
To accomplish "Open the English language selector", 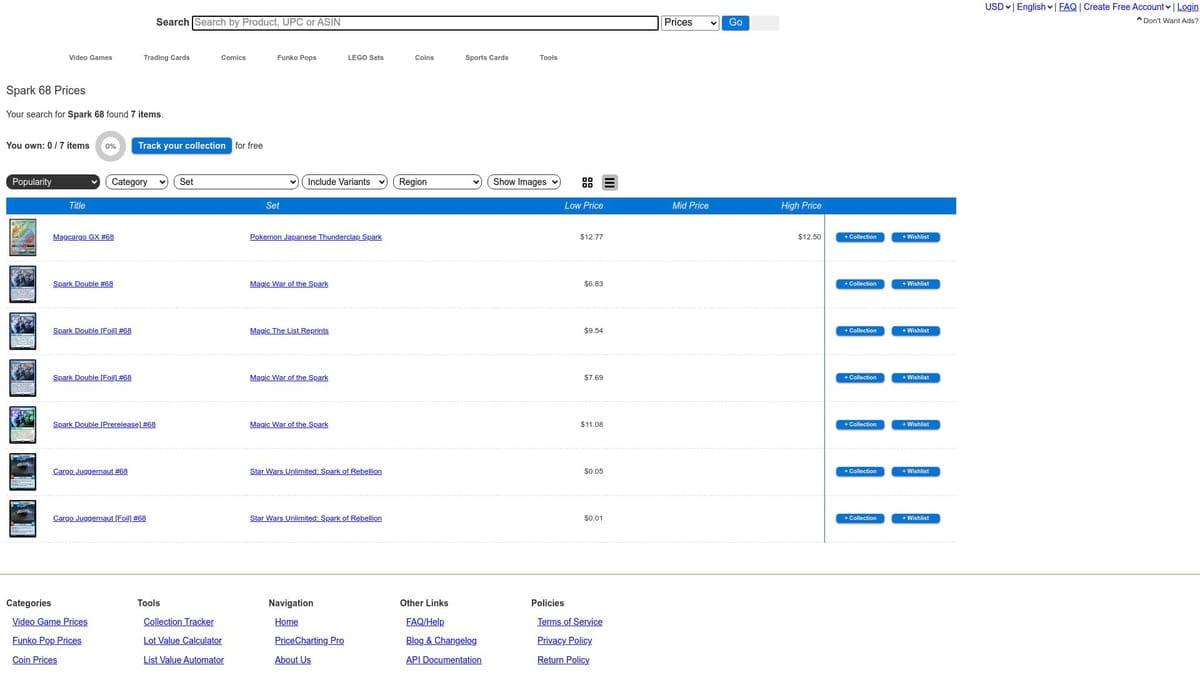I will (1035, 7).
